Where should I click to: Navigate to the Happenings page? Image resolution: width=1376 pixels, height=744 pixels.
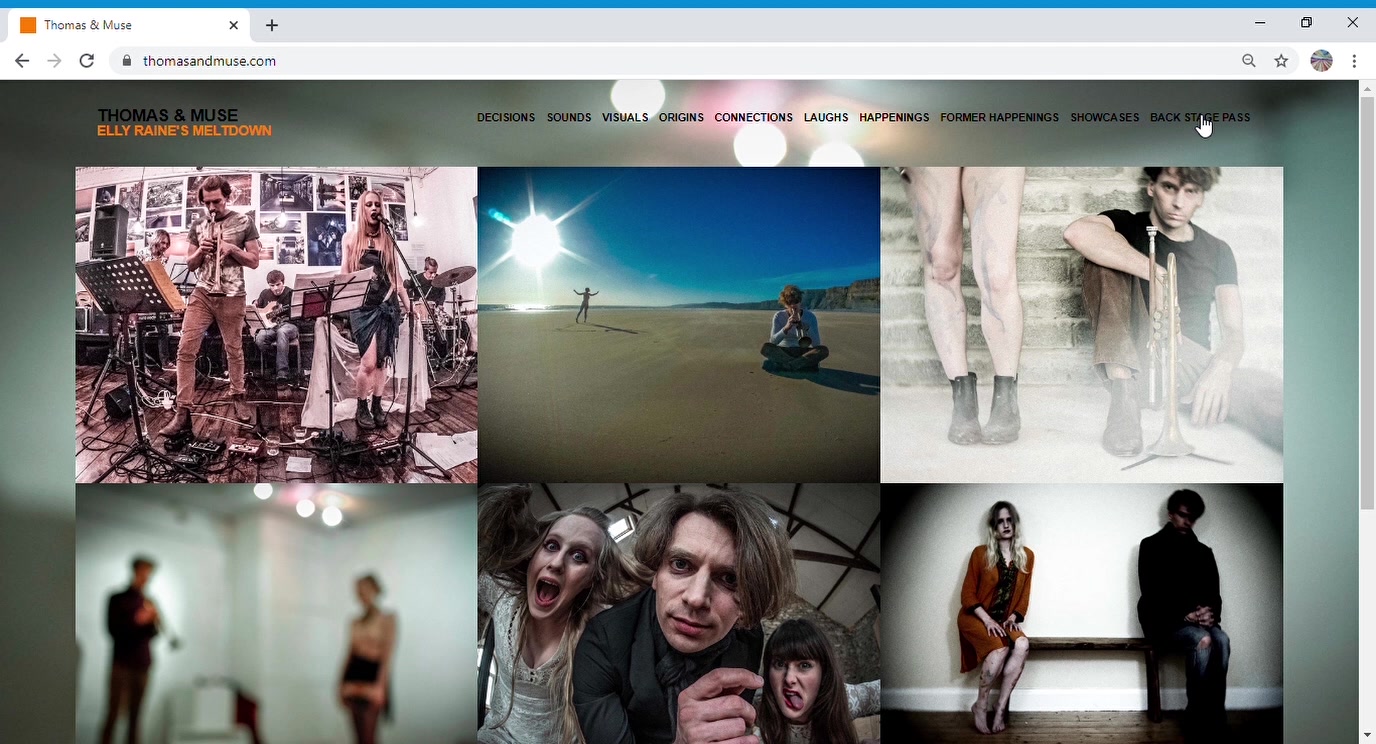894,118
